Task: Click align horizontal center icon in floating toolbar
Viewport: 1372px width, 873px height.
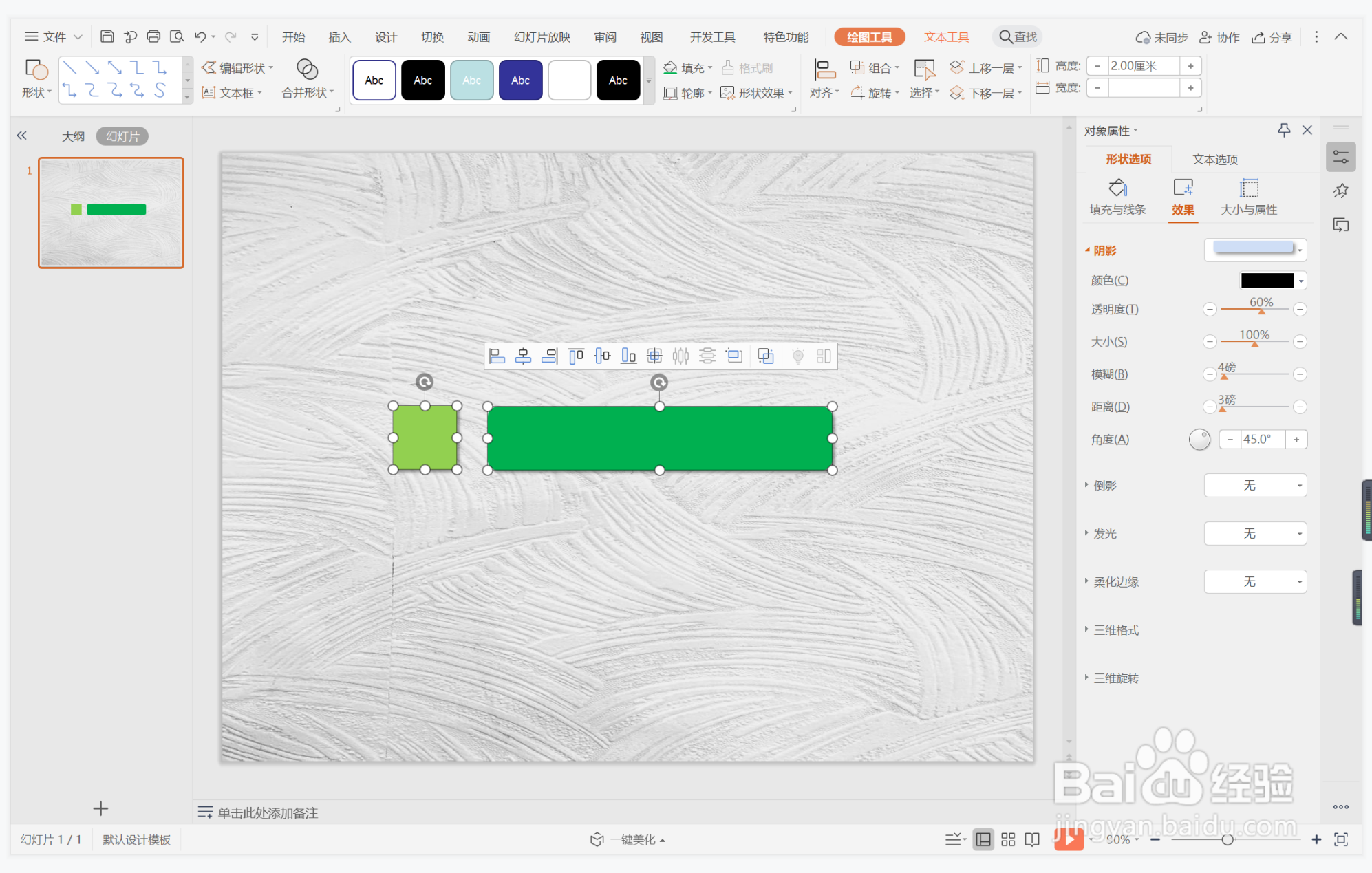Action: click(x=523, y=356)
